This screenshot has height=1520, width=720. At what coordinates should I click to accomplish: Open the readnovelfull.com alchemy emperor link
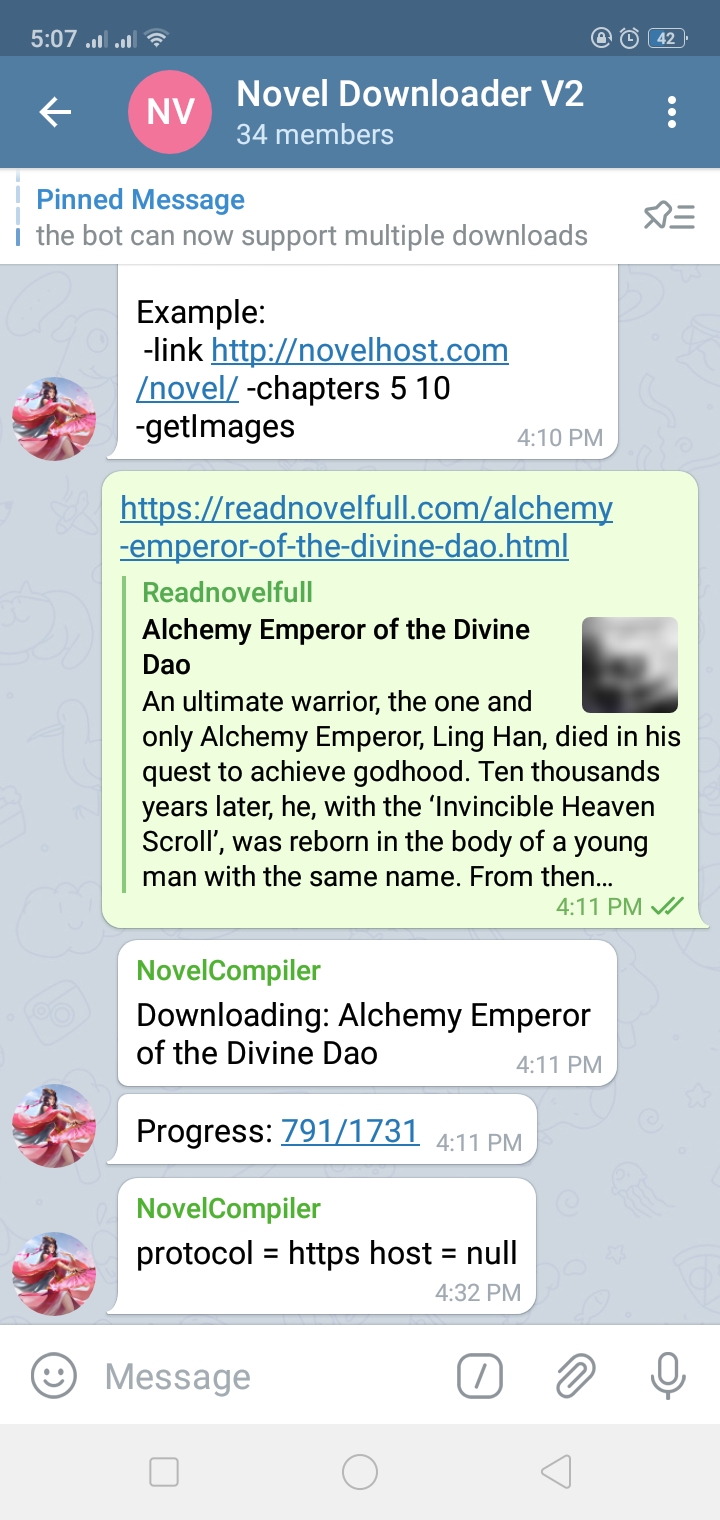tap(366, 527)
